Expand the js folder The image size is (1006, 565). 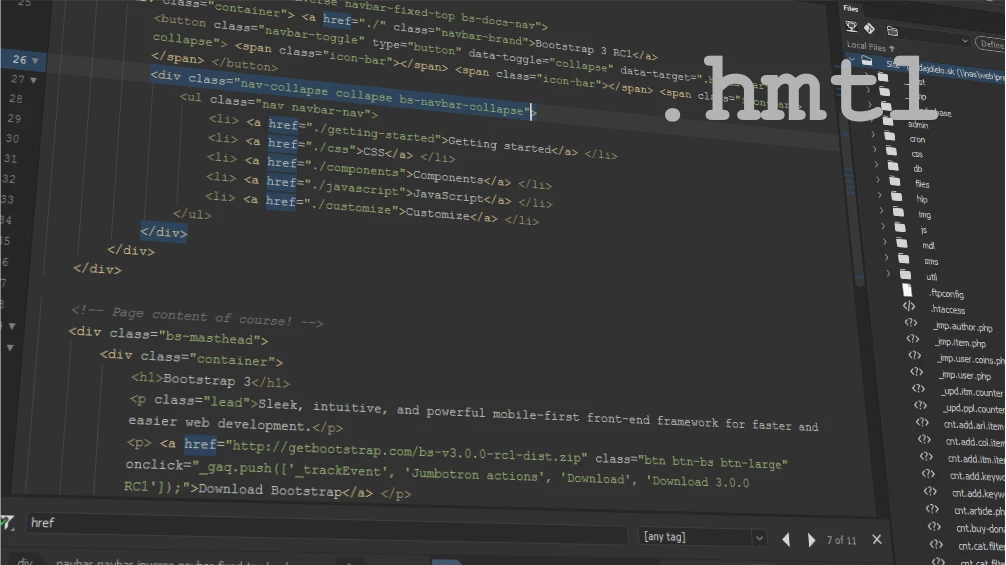(883, 226)
